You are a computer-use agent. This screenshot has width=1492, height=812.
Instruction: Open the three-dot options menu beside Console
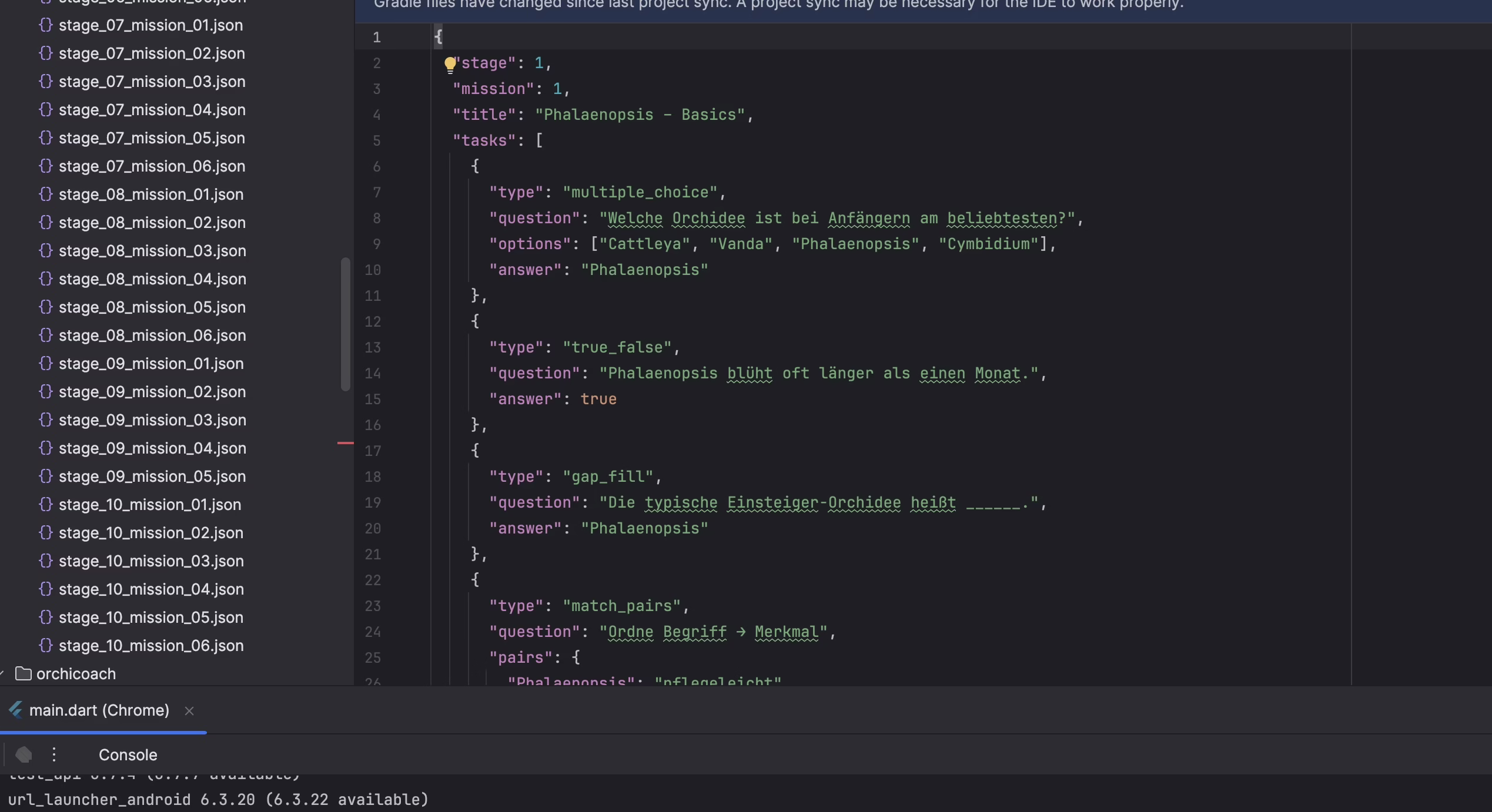tap(53, 755)
